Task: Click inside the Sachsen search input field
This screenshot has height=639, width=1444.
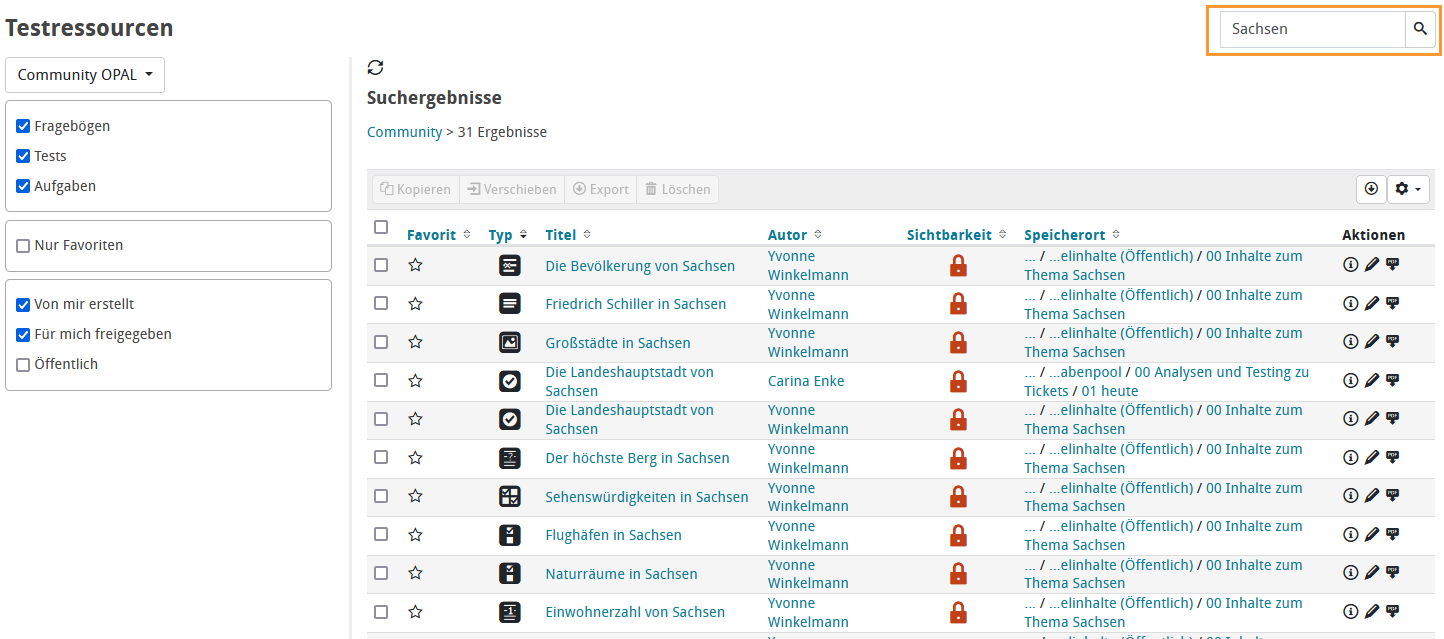Action: [x=1310, y=29]
